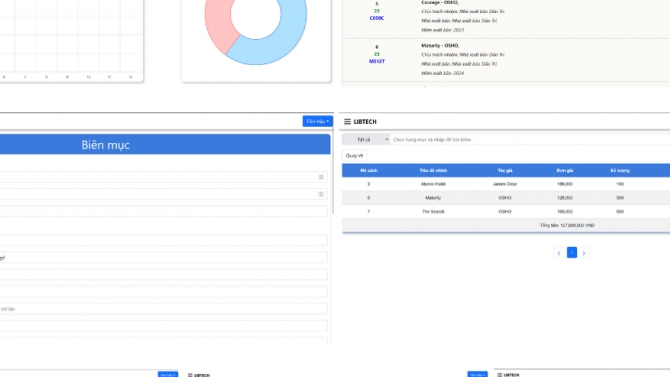
Task: Click book code 7 in The Search row
Action: (369, 212)
